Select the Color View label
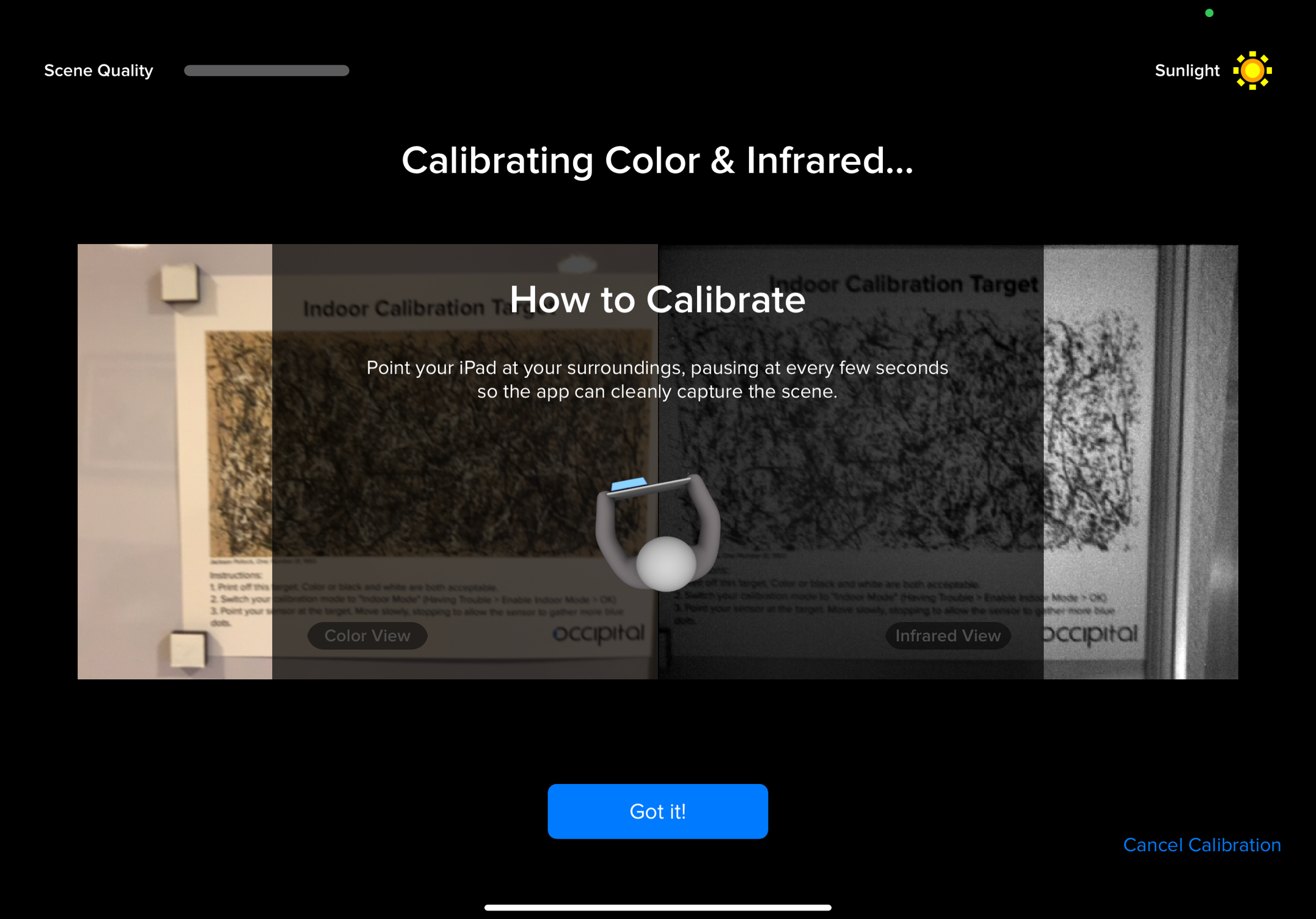Viewport: 1316px width, 919px height. [x=367, y=636]
